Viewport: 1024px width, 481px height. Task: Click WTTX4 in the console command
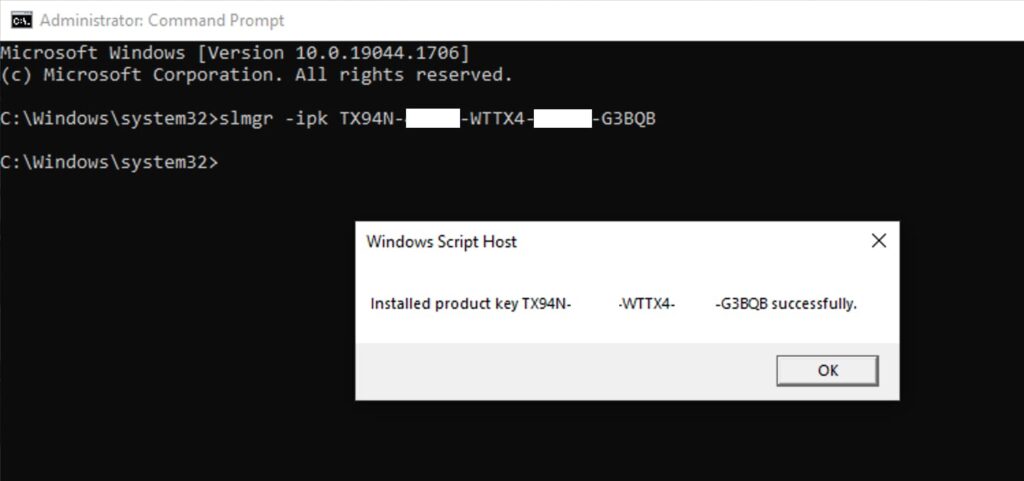click(497, 119)
